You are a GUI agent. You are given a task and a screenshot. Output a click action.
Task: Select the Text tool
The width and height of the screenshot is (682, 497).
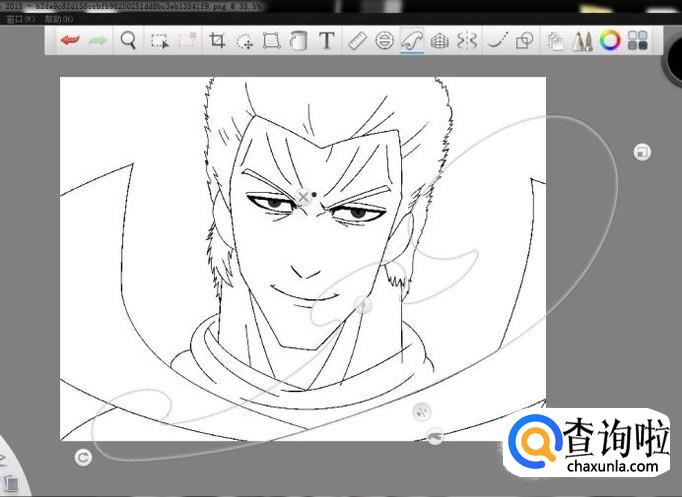coord(326,41)
